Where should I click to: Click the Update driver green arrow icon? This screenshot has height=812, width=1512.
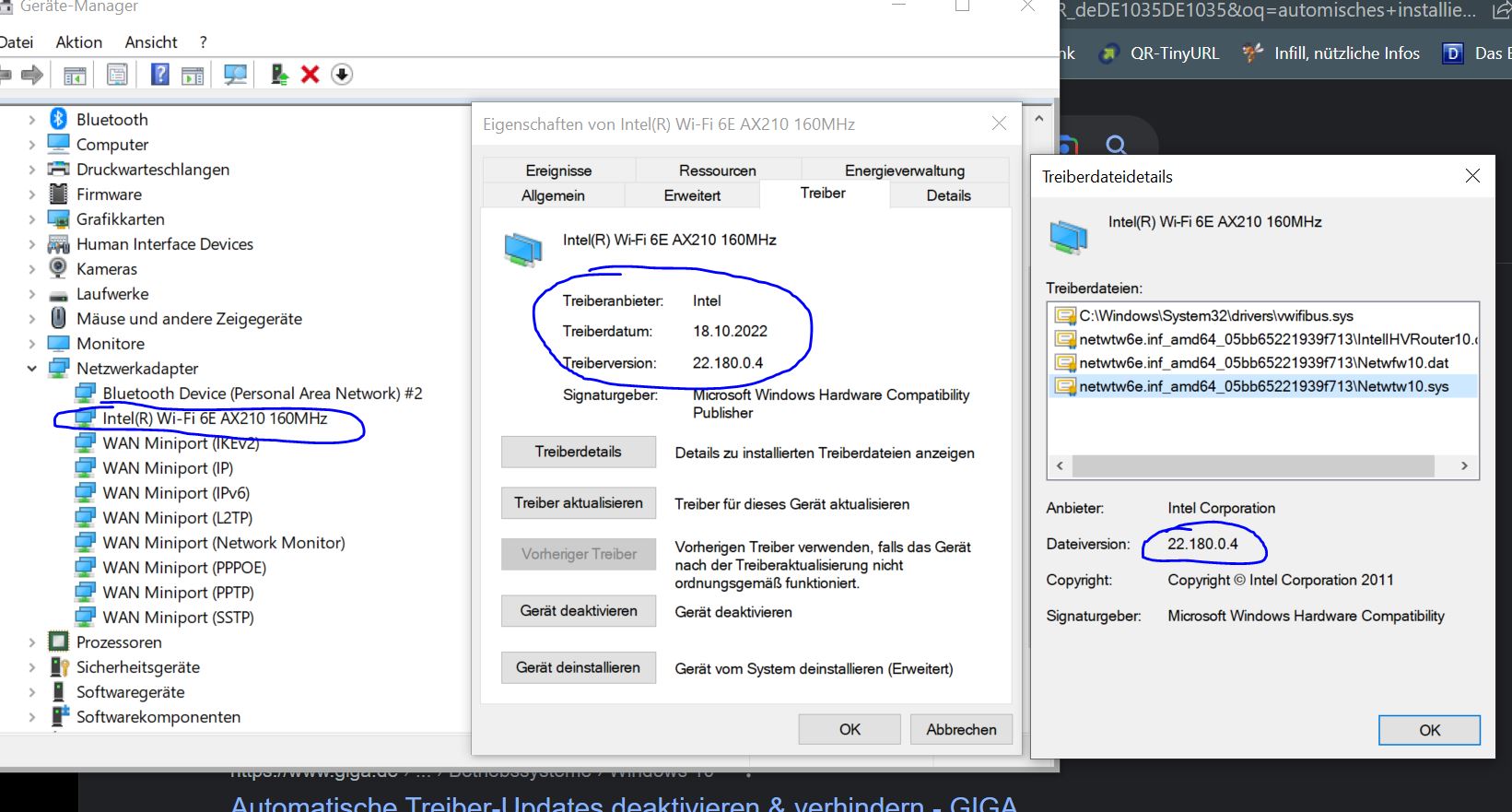coord(279,75)
